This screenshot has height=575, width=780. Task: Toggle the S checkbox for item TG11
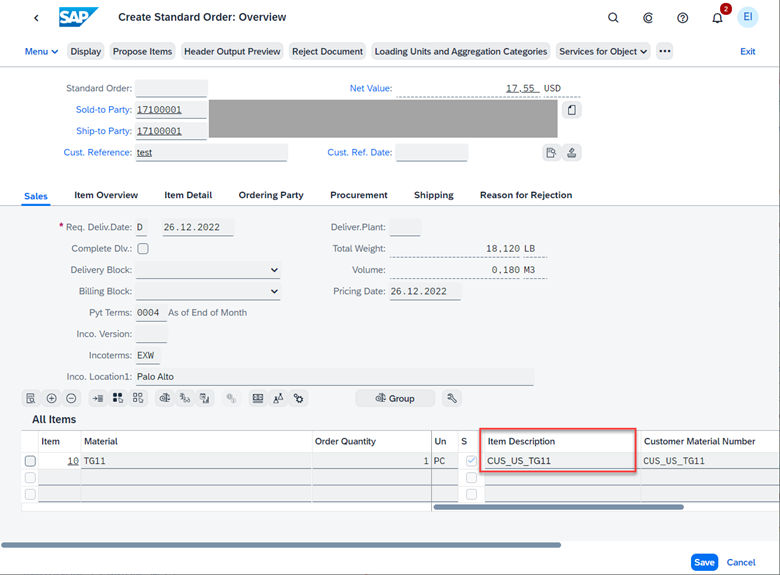point(471,461)
